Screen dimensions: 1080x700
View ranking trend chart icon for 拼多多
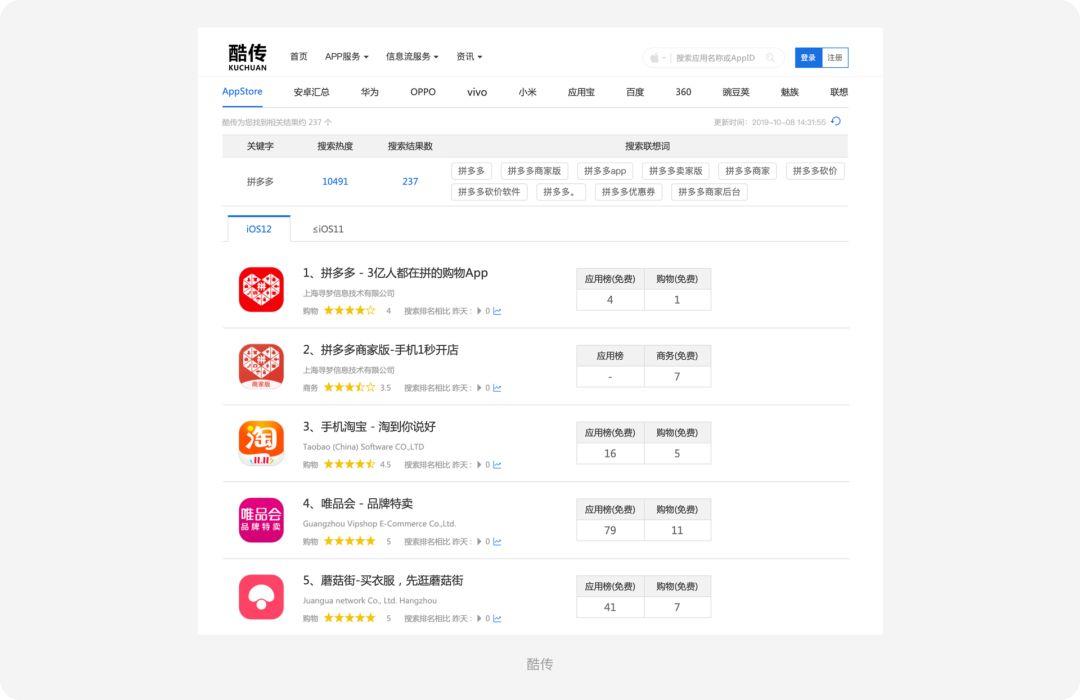497,311
